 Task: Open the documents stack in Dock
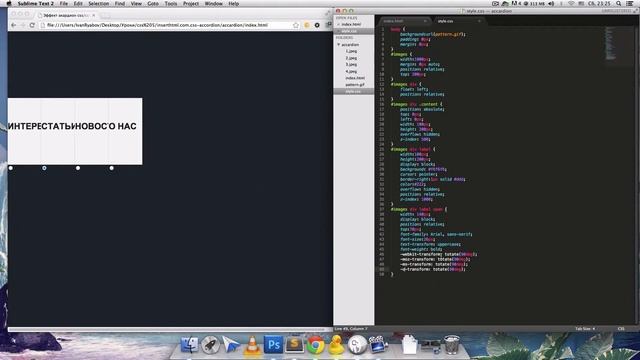pos(409,345)
